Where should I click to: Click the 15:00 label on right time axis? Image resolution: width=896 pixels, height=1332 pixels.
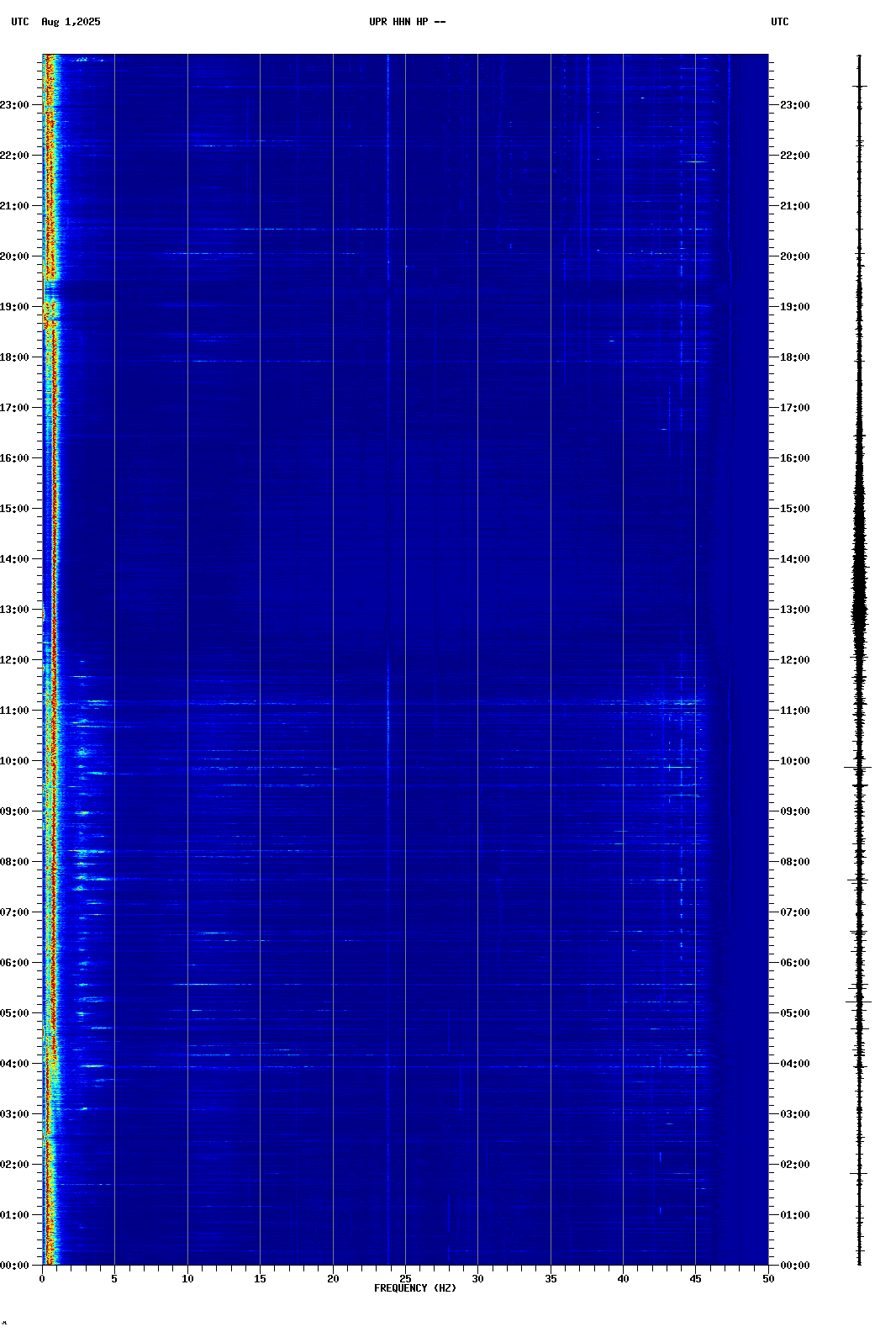[795, 509]
